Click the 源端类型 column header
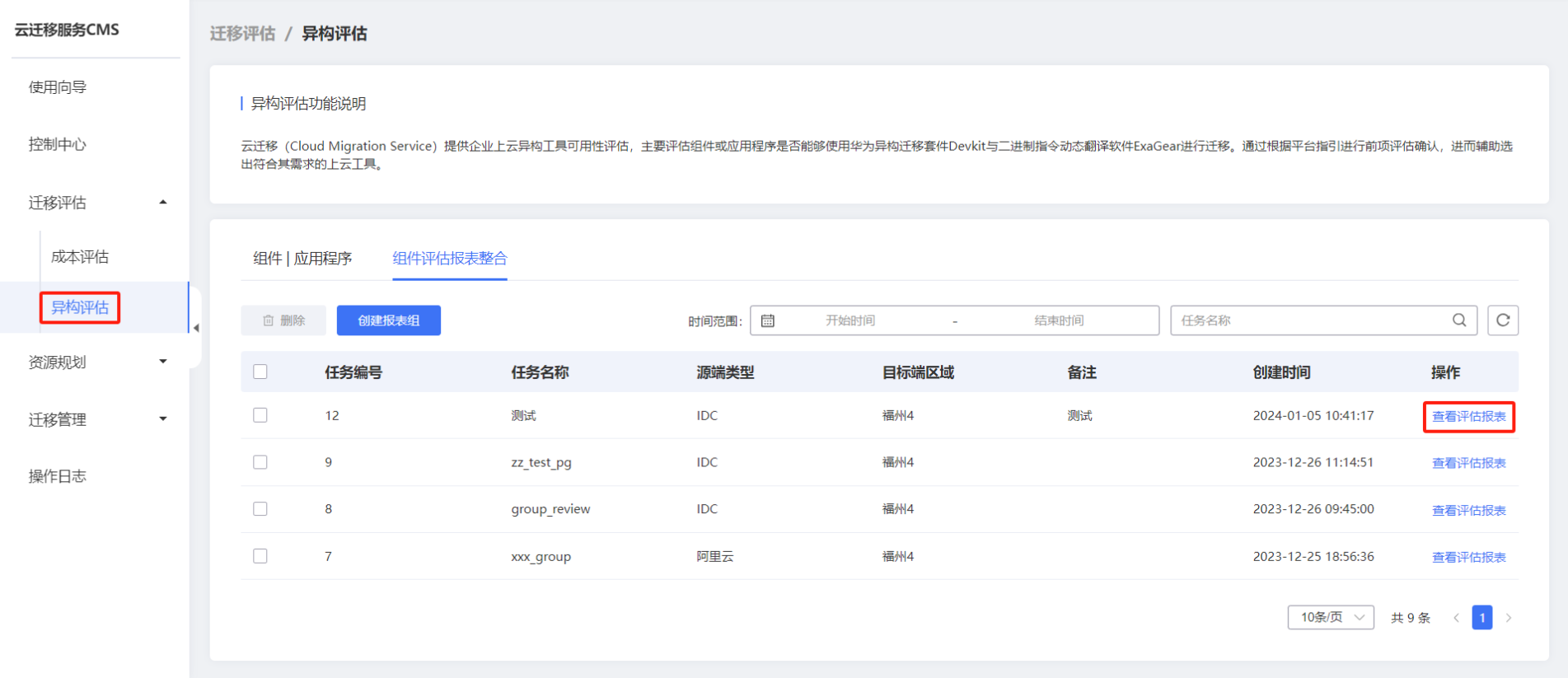Viewport: 1568px width, 678px height. coord(725,372)
